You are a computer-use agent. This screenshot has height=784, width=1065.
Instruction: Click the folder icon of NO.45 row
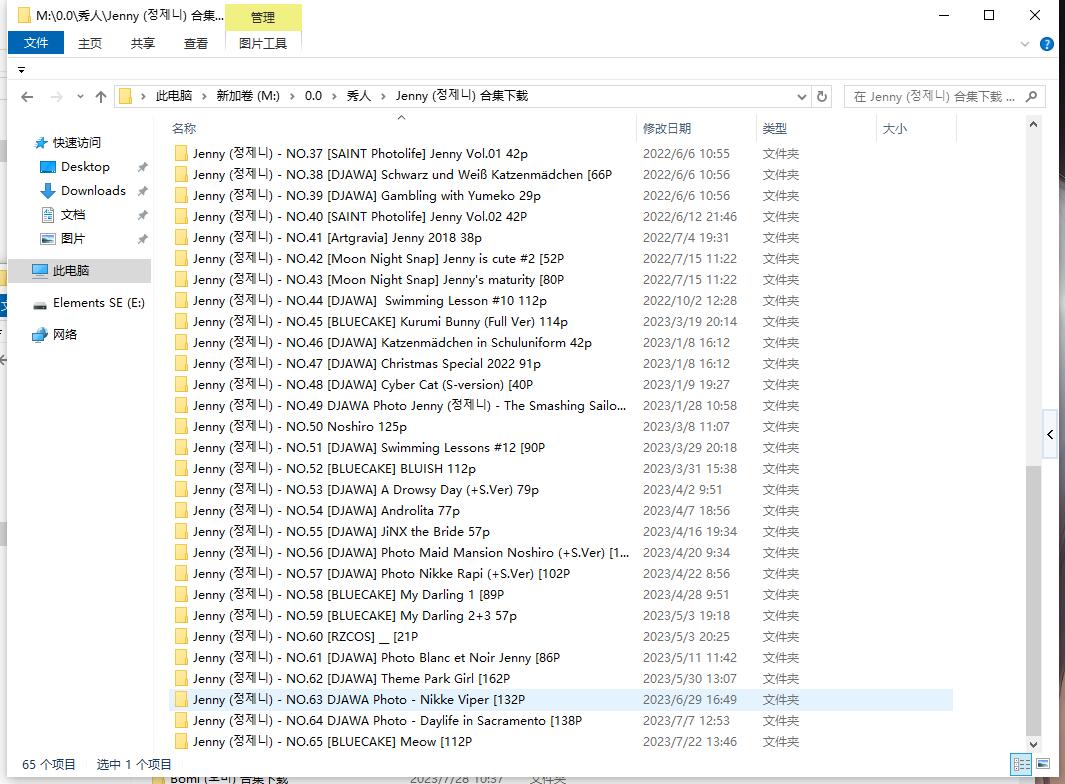click(181, 321)
